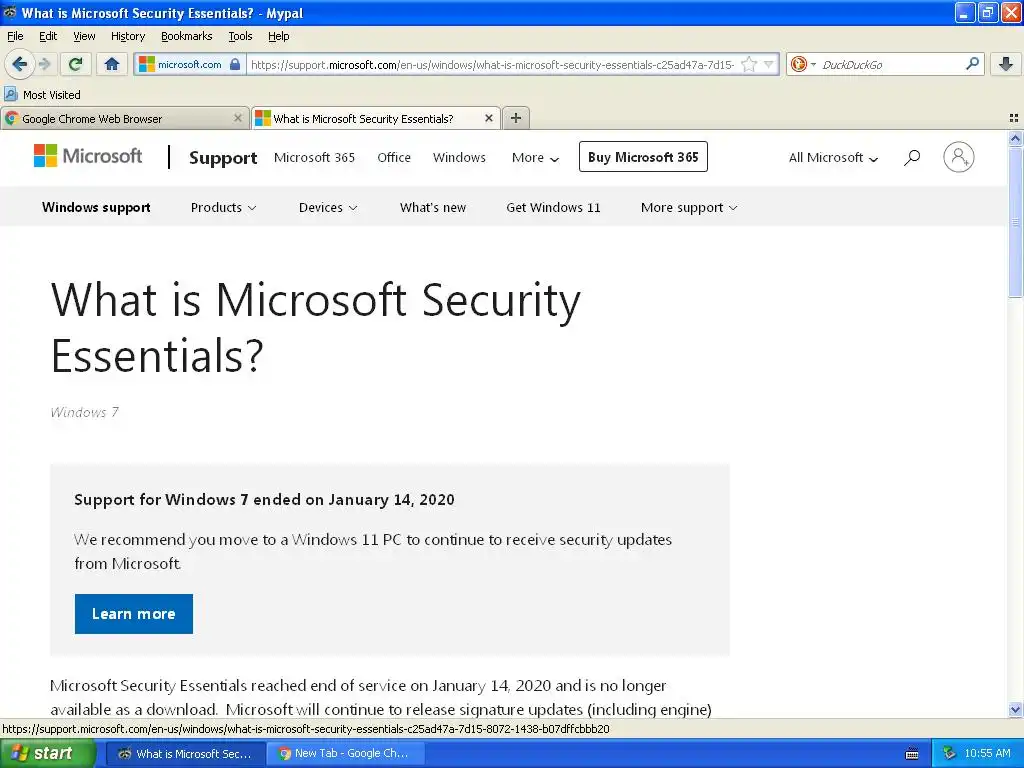This screenshot has height=768, width=1024.
Task: Click into the URL address field
Action: tap(493, 64)
